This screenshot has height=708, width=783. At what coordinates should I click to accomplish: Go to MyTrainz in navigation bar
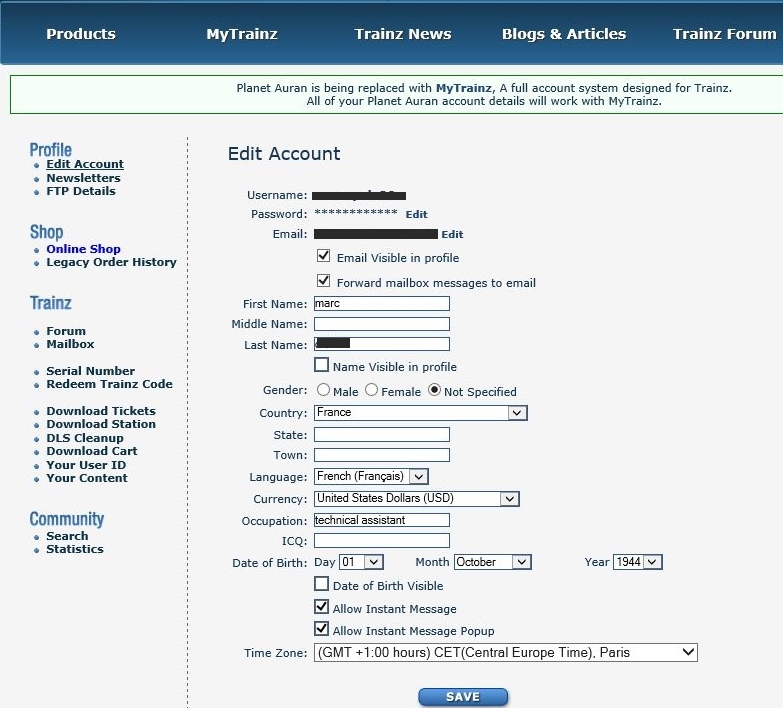click(242, 33)
